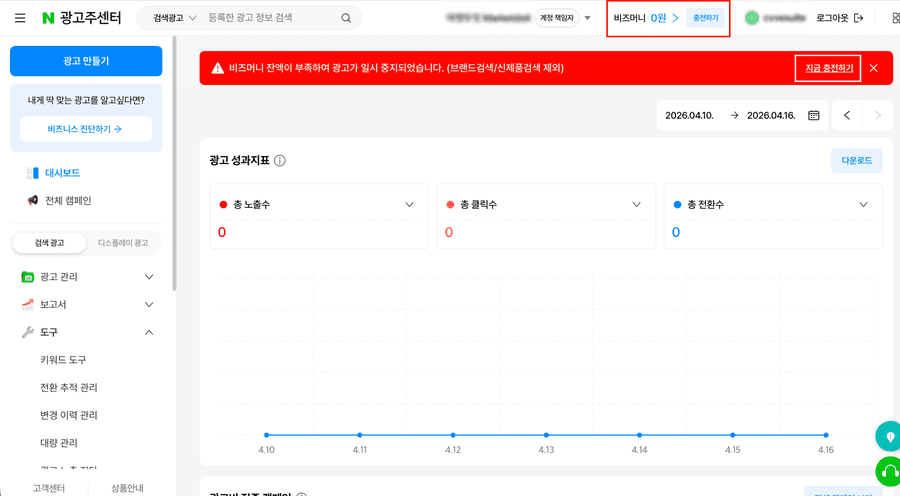Click the sidebar vertical scrollbar
This screenshot has height=496, width=900.
point(174,164)
